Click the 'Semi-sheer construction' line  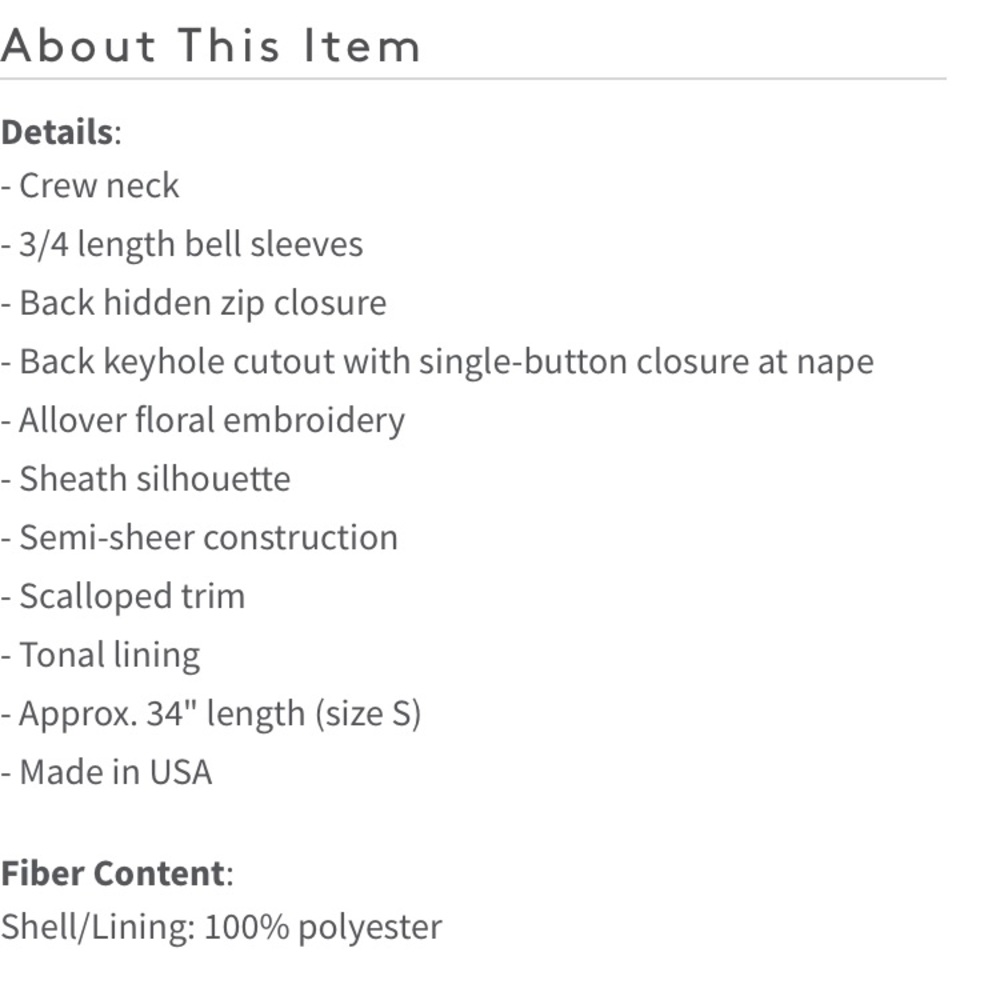point(208,538)
